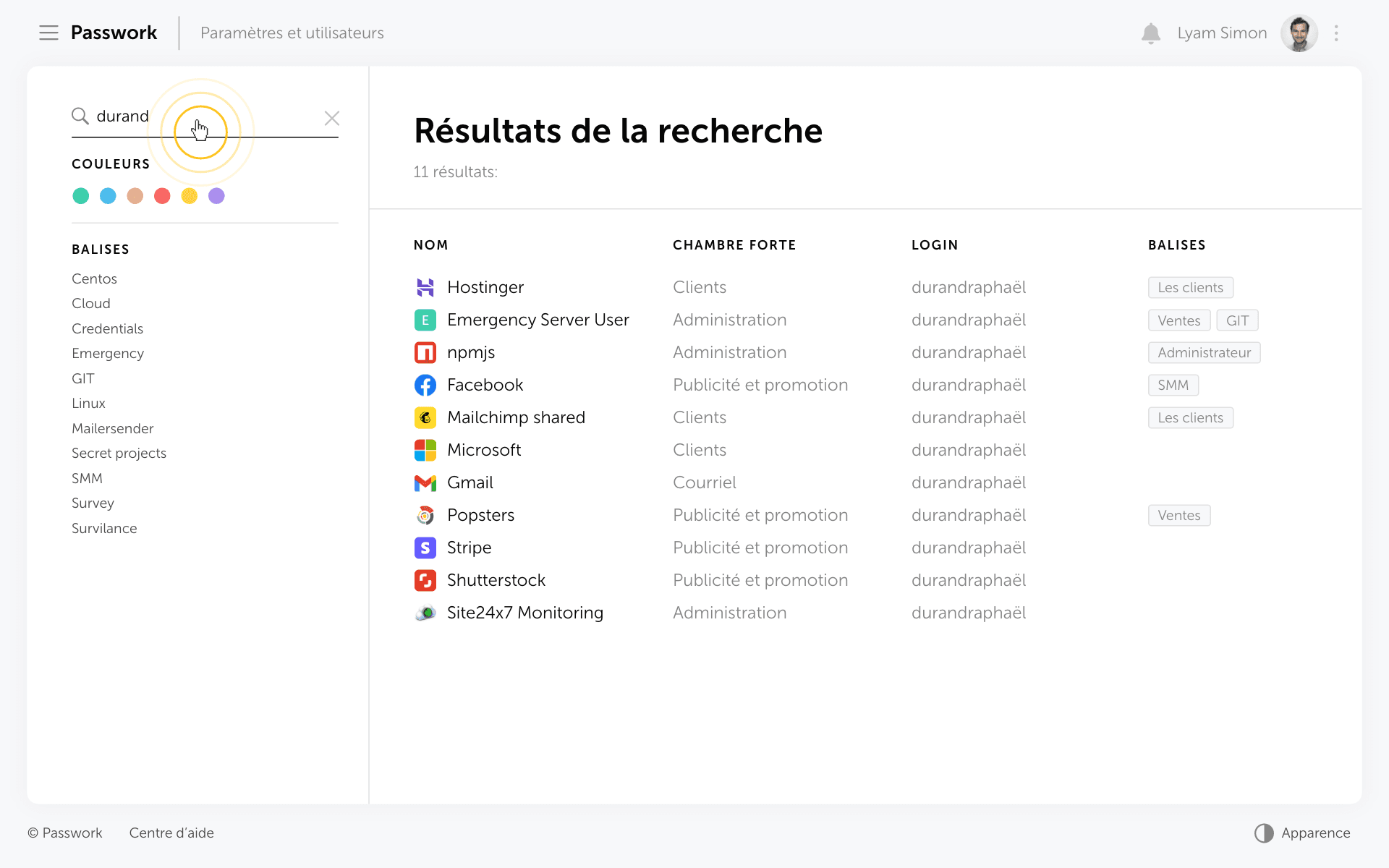This screenshot has width=1389, height=868.
Task: Open the hamburger navigation menu
Action: (48, 33)
